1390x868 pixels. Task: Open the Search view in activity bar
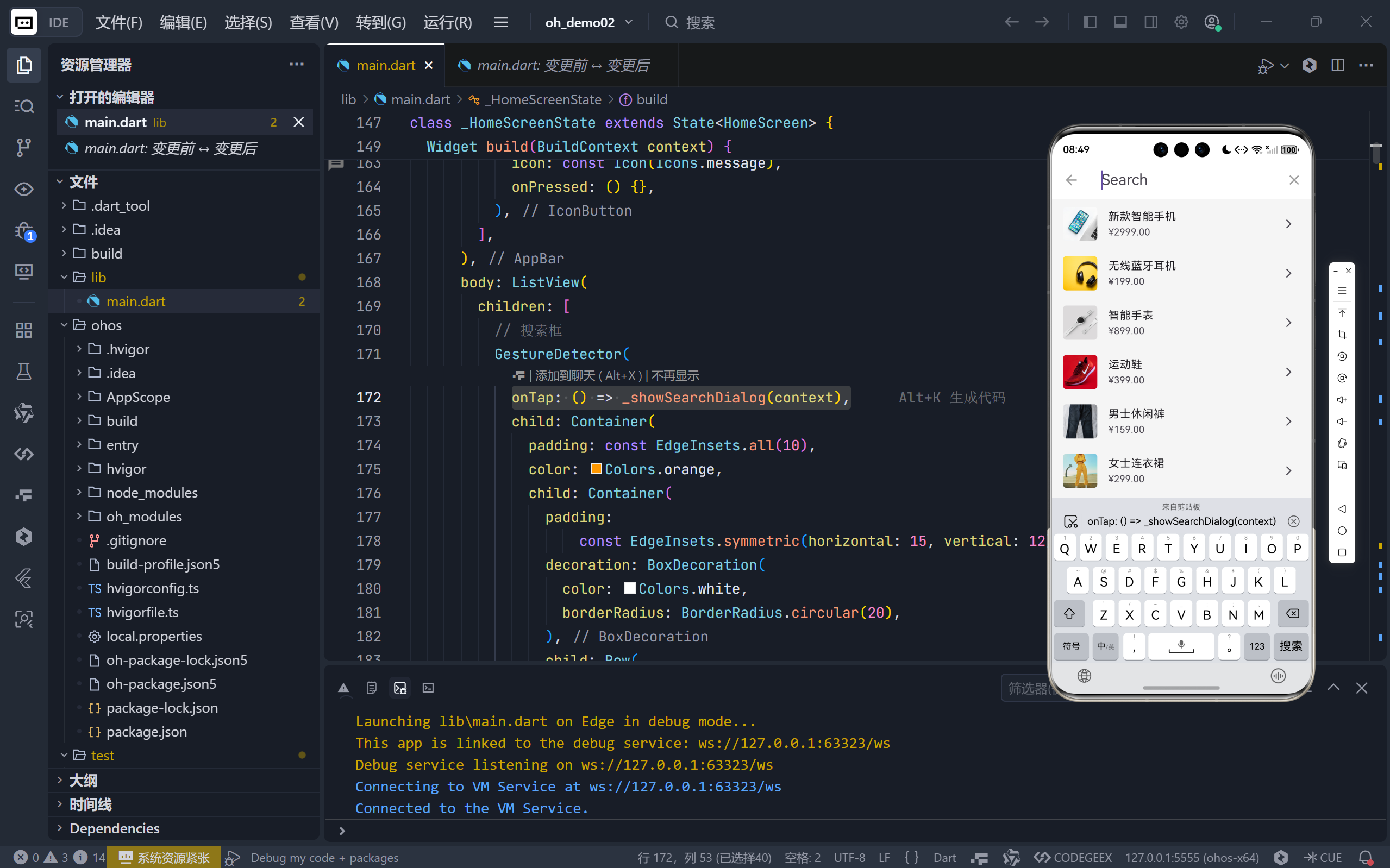pos(23,106)
